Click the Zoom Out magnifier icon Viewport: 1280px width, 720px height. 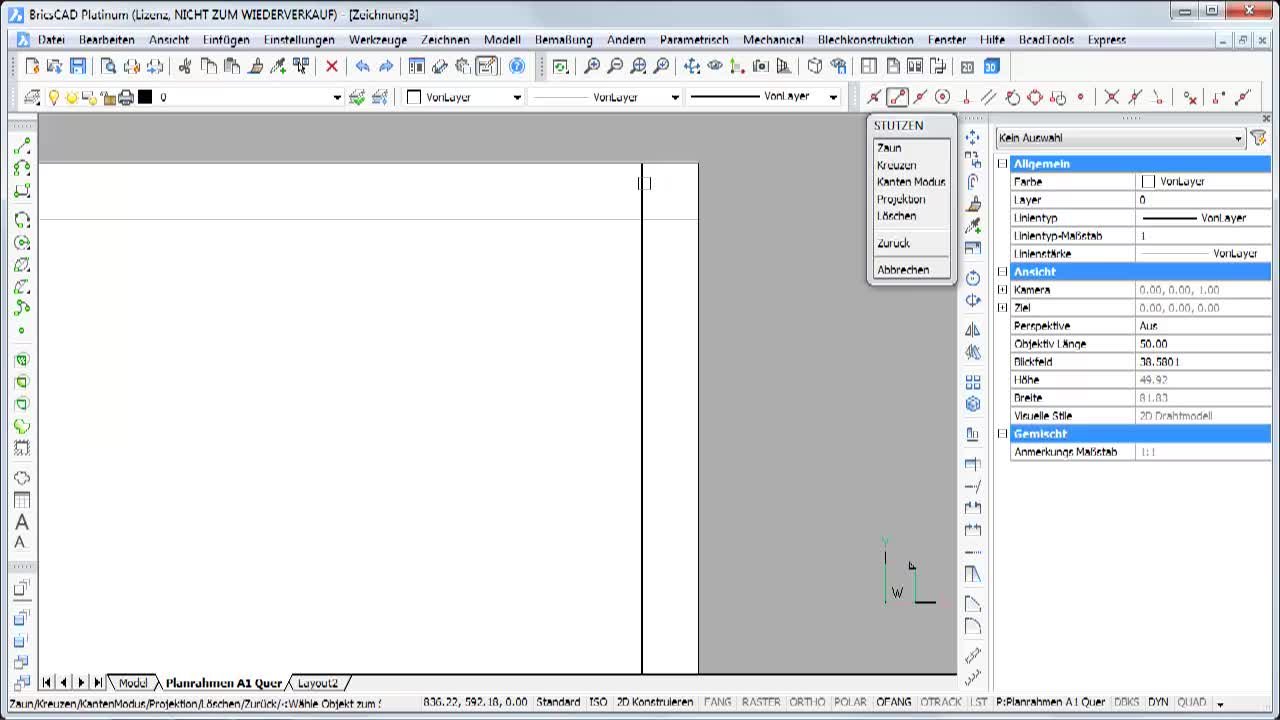[615, 66]
